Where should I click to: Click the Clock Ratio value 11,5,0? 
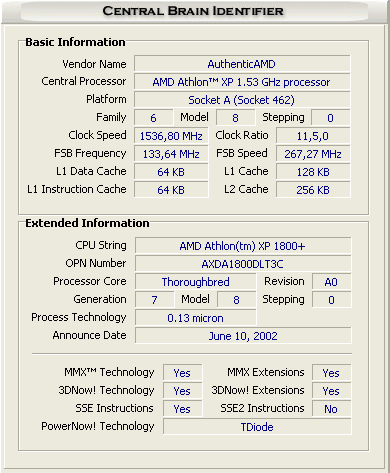point(313,136)
